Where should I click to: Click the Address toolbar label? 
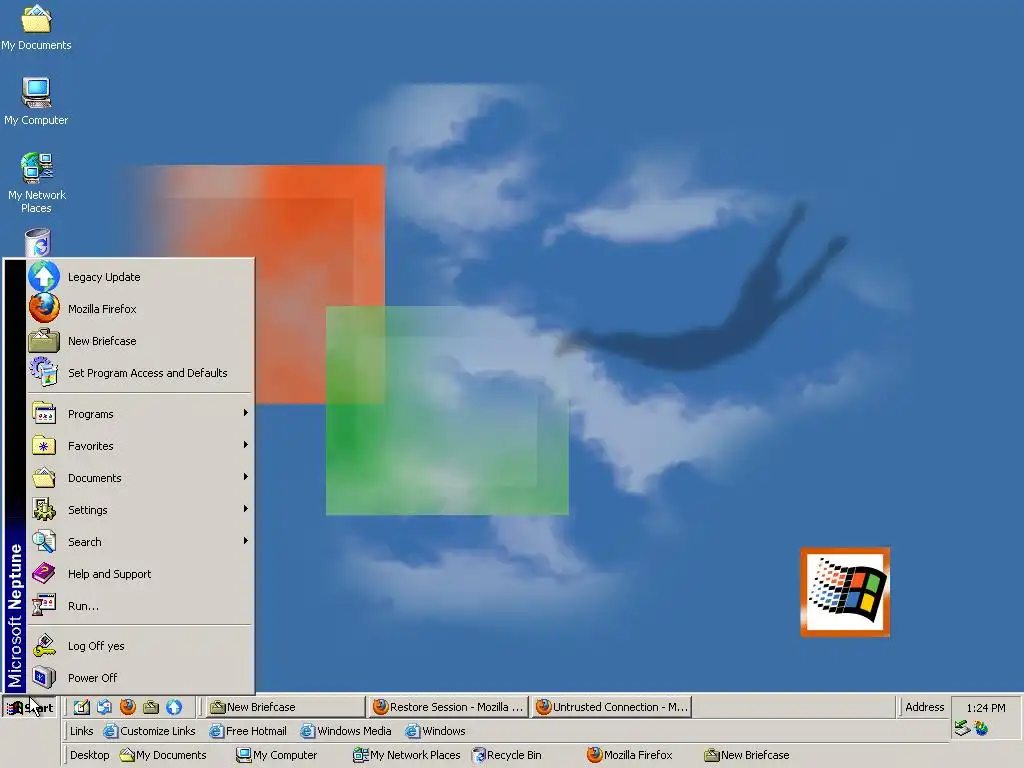[x=924, y=707]
